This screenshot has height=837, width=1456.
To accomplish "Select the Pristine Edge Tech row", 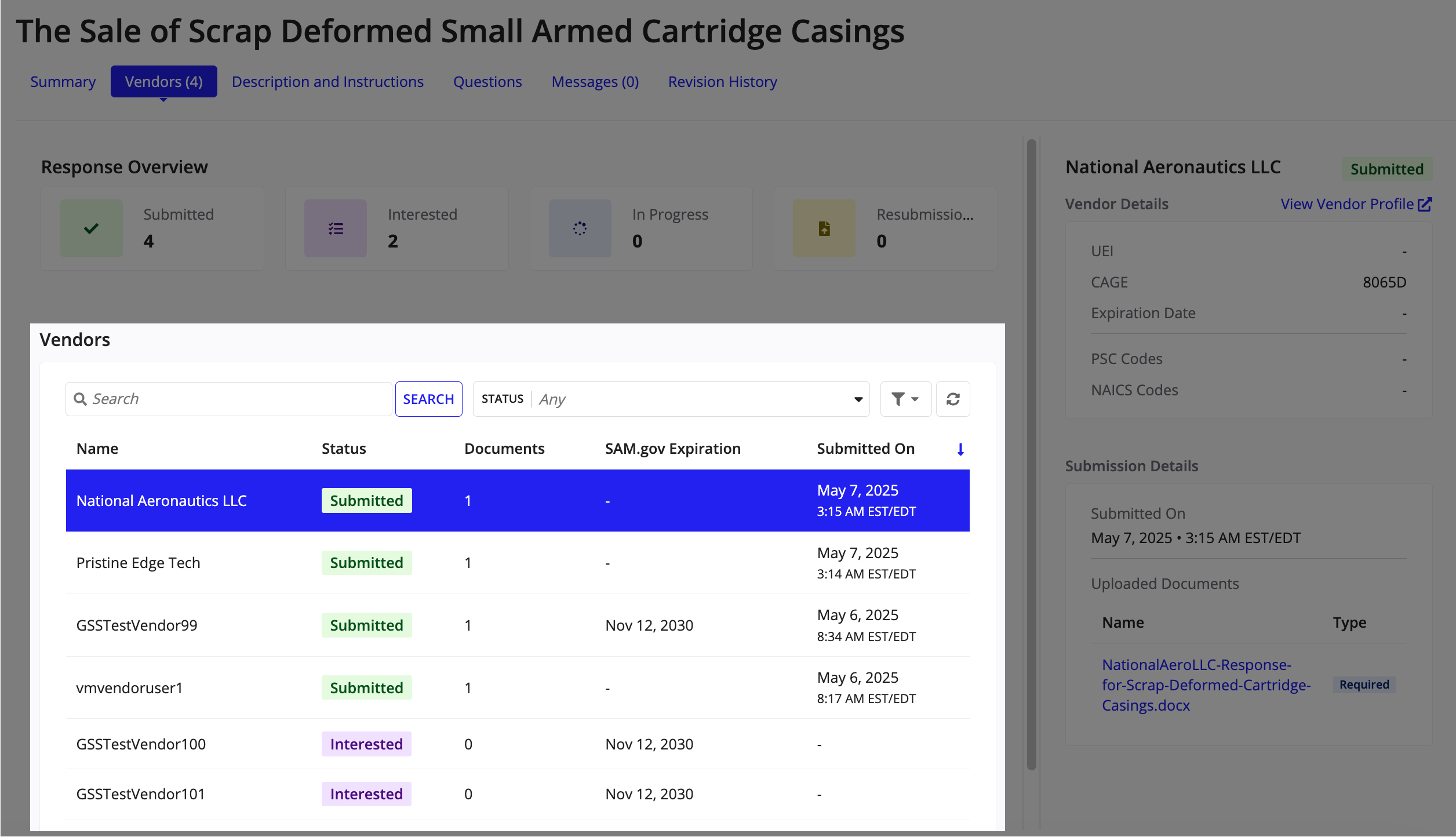I will tap(518, 563).
